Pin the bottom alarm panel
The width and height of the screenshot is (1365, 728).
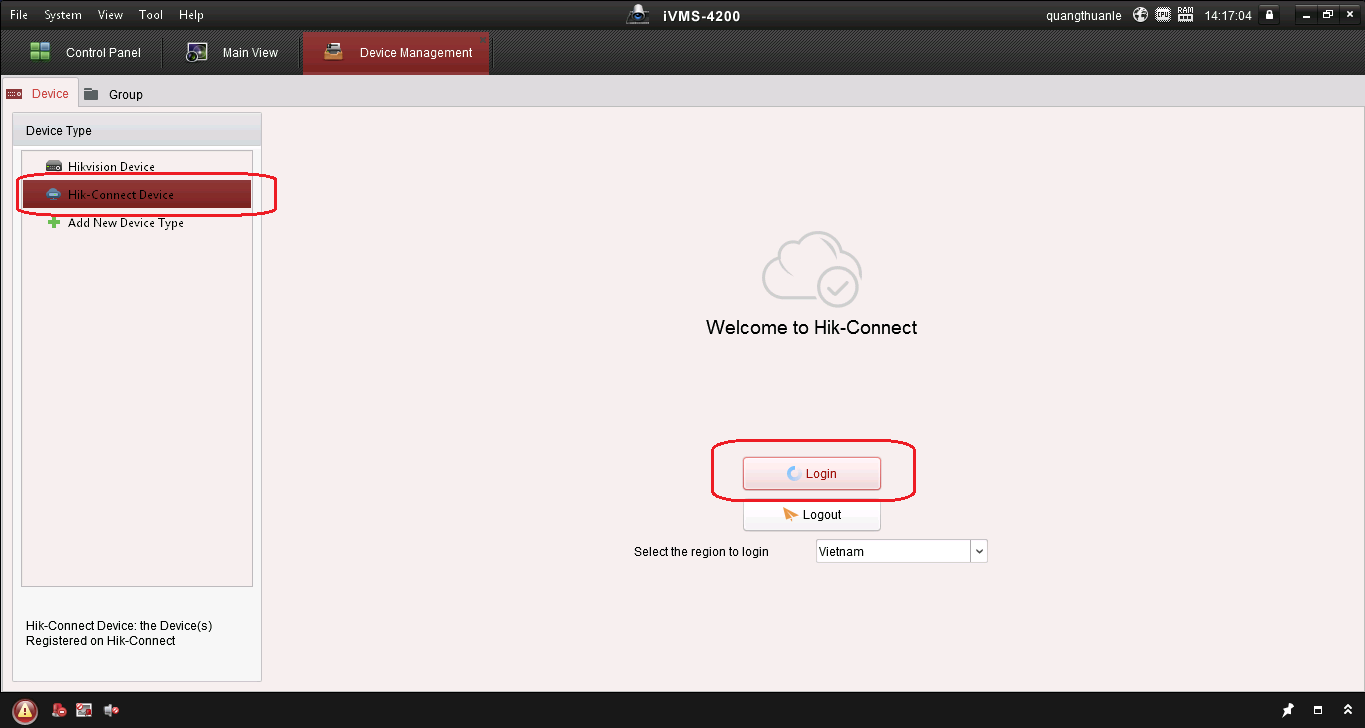pos(1288,711)
